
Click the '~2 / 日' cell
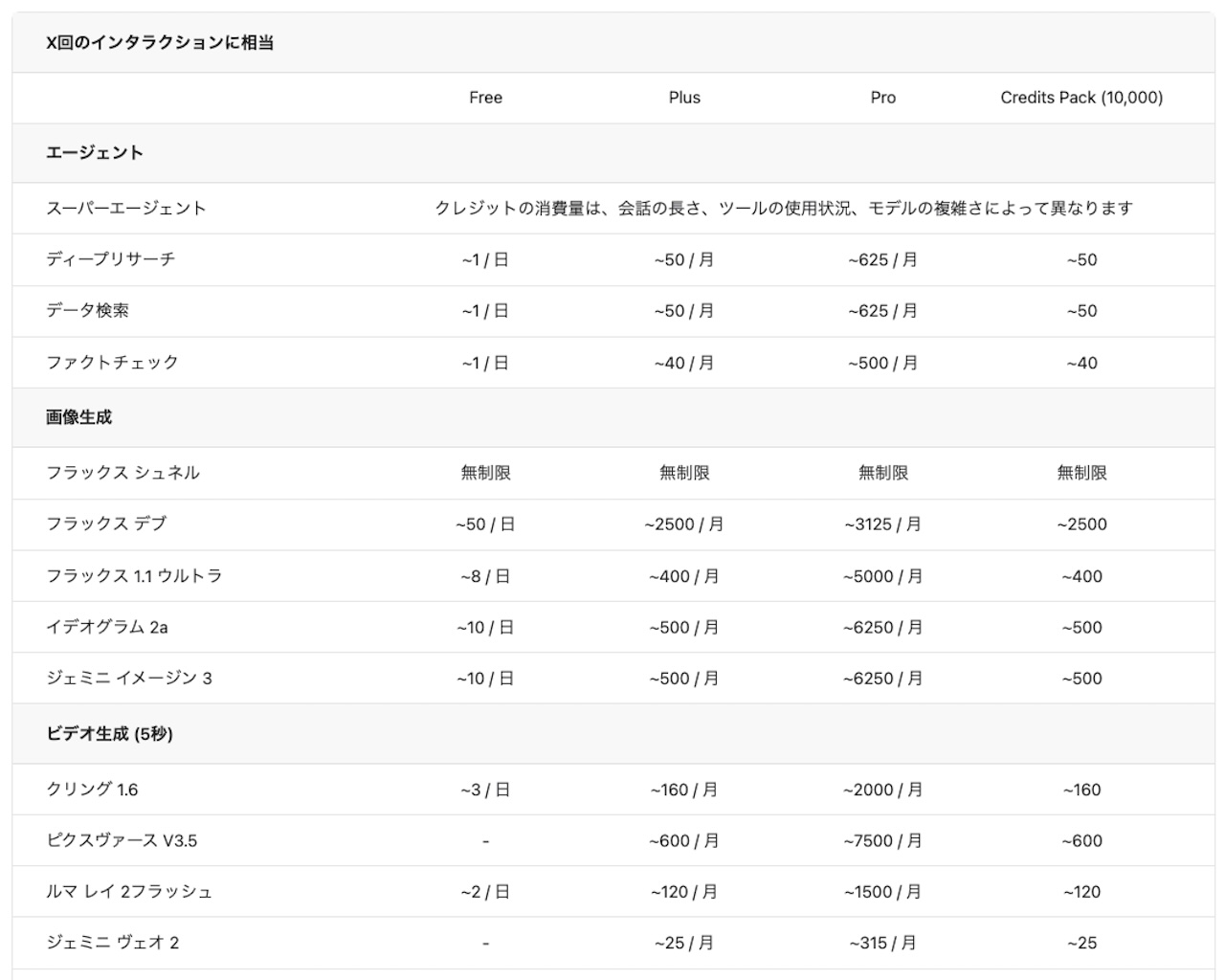tap(485, 892)
